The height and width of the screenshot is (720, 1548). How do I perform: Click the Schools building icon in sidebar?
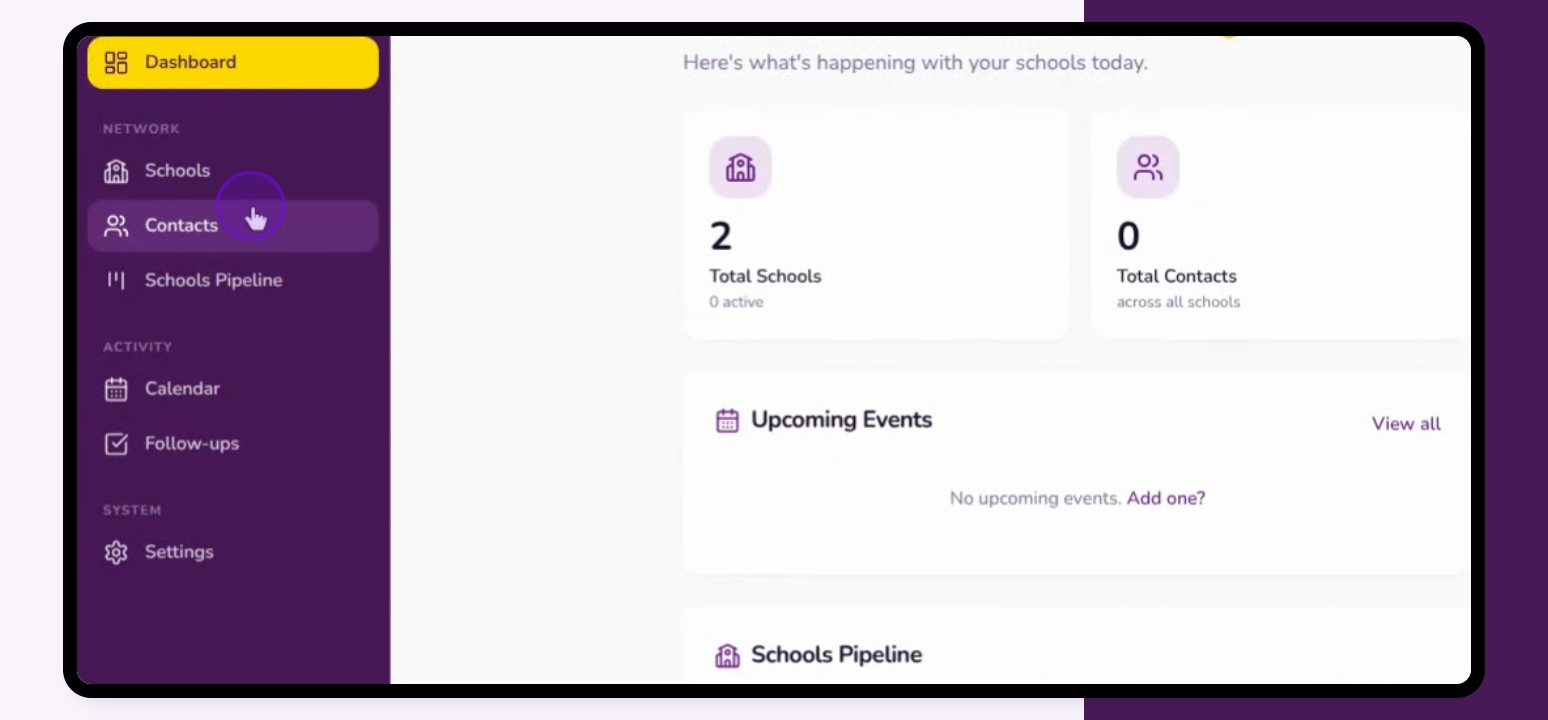pyautogui.click(x=117, y=171)
